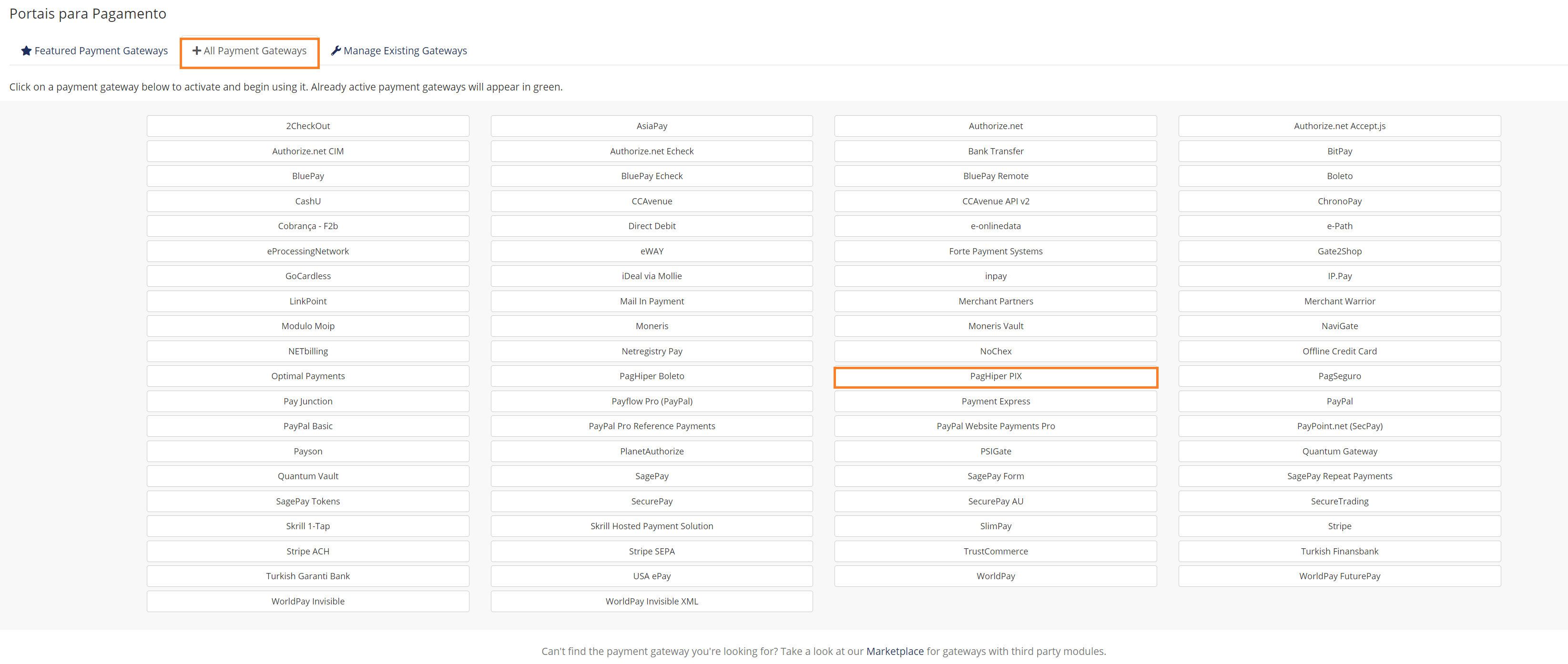1568x664 pixels.
Task: Select Merchant Partners gateway
Action: point(996,301)
